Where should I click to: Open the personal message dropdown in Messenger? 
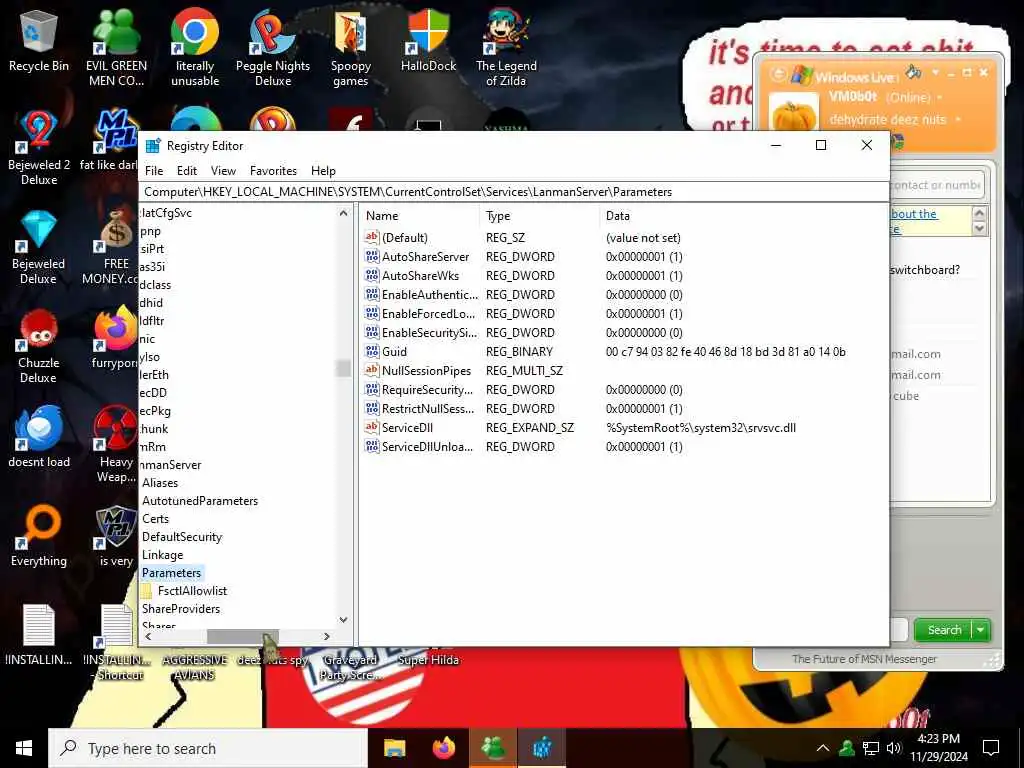click(x=958, y=120)
